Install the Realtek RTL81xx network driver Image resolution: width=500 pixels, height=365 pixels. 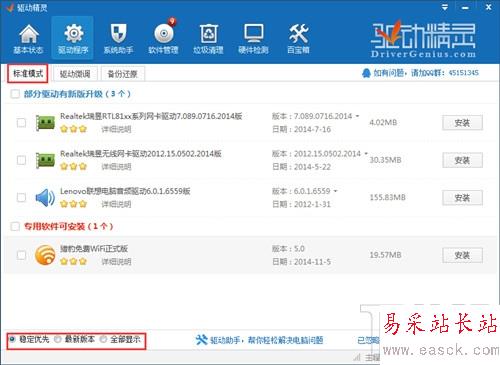click(462, 123)
